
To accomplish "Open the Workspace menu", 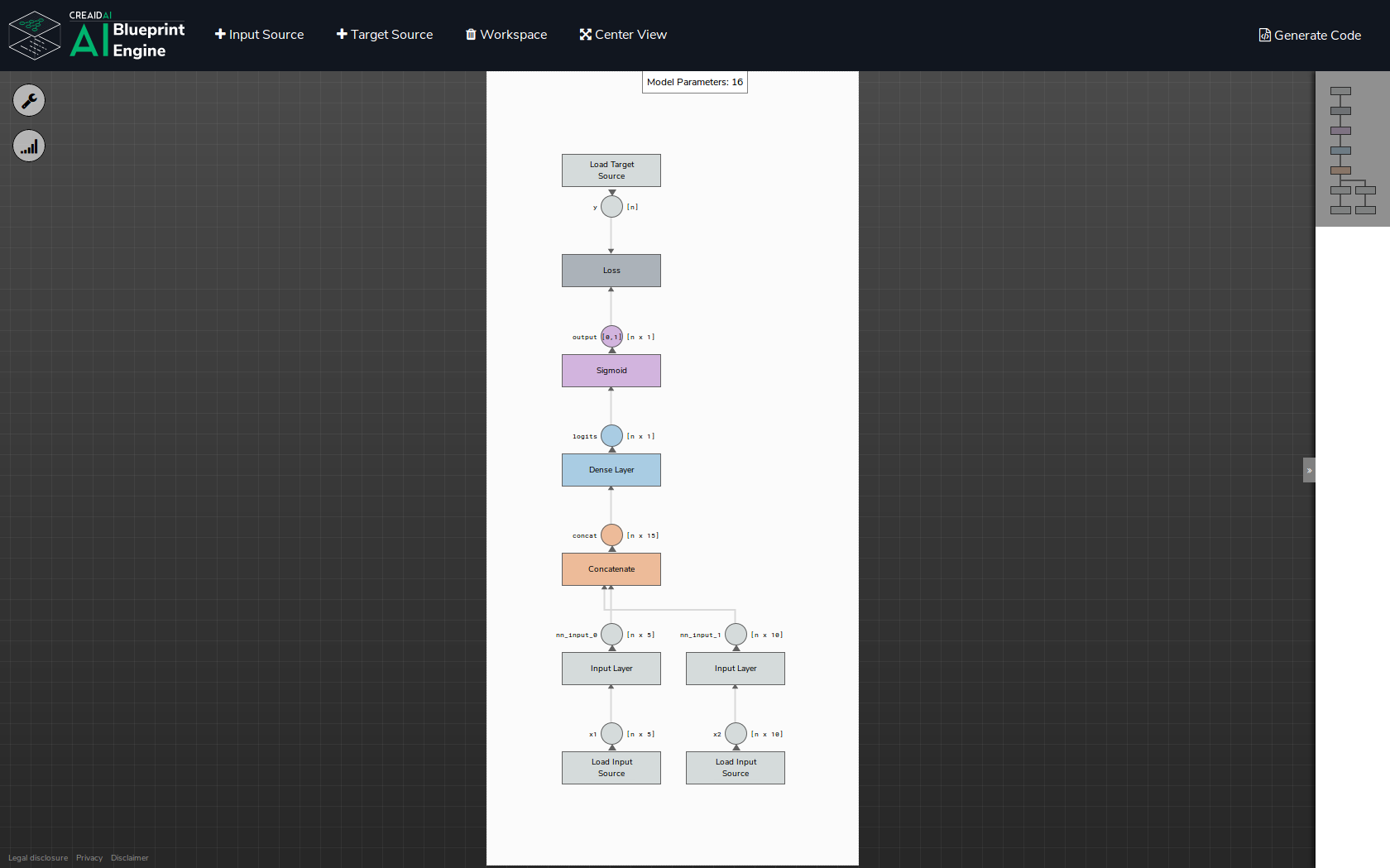I will (x=513, y=34).
